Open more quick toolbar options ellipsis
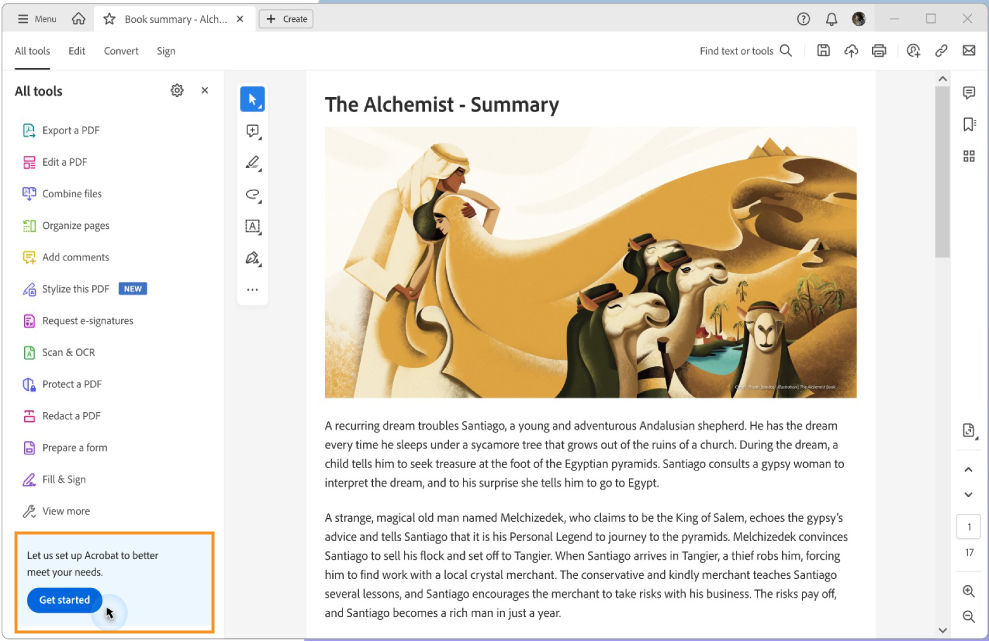The width and height of the screenshot is (989, 642). tap(252, 289)
